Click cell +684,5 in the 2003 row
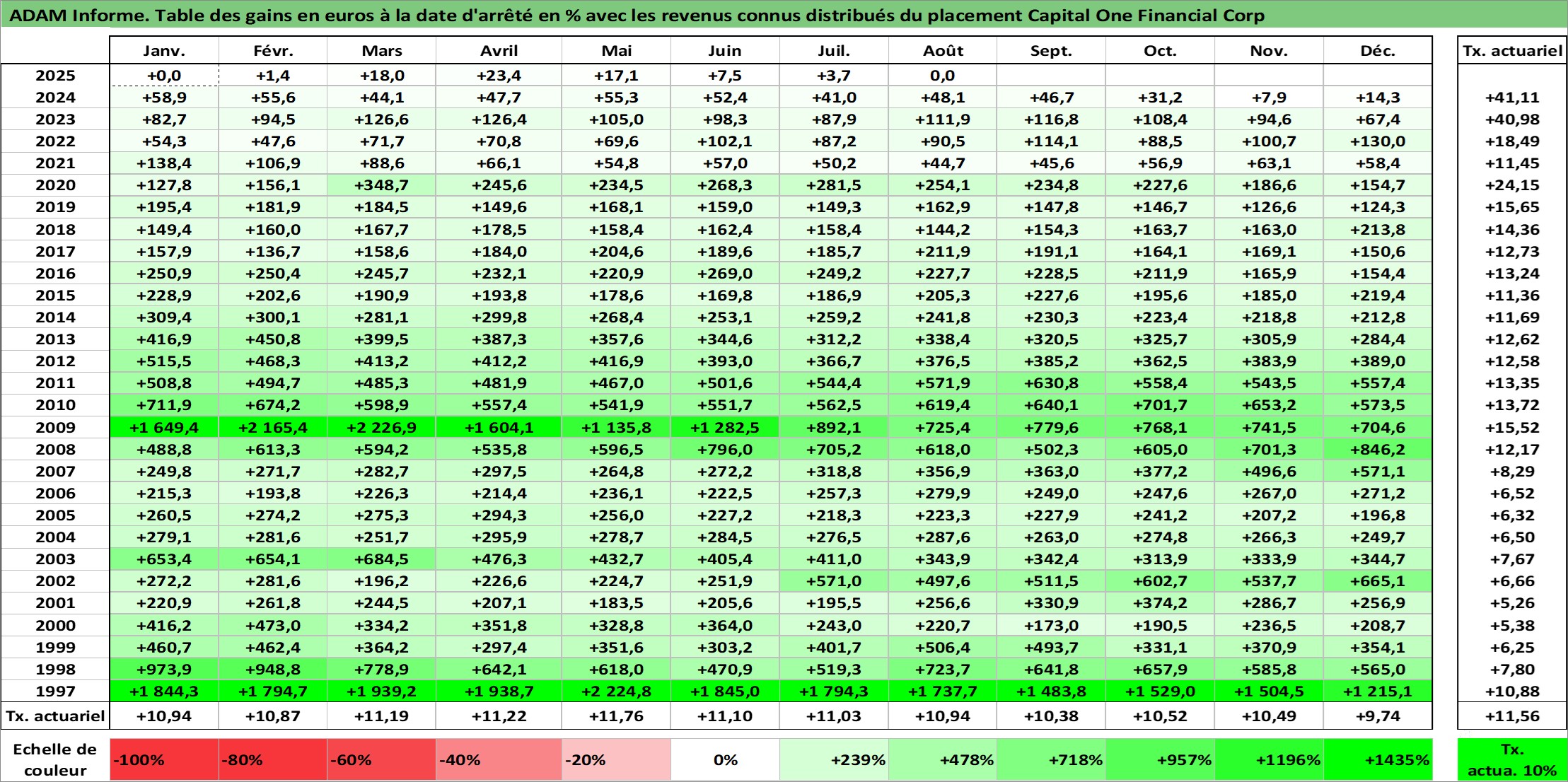This screenshot has height=782, width=1568. (381, 559)
